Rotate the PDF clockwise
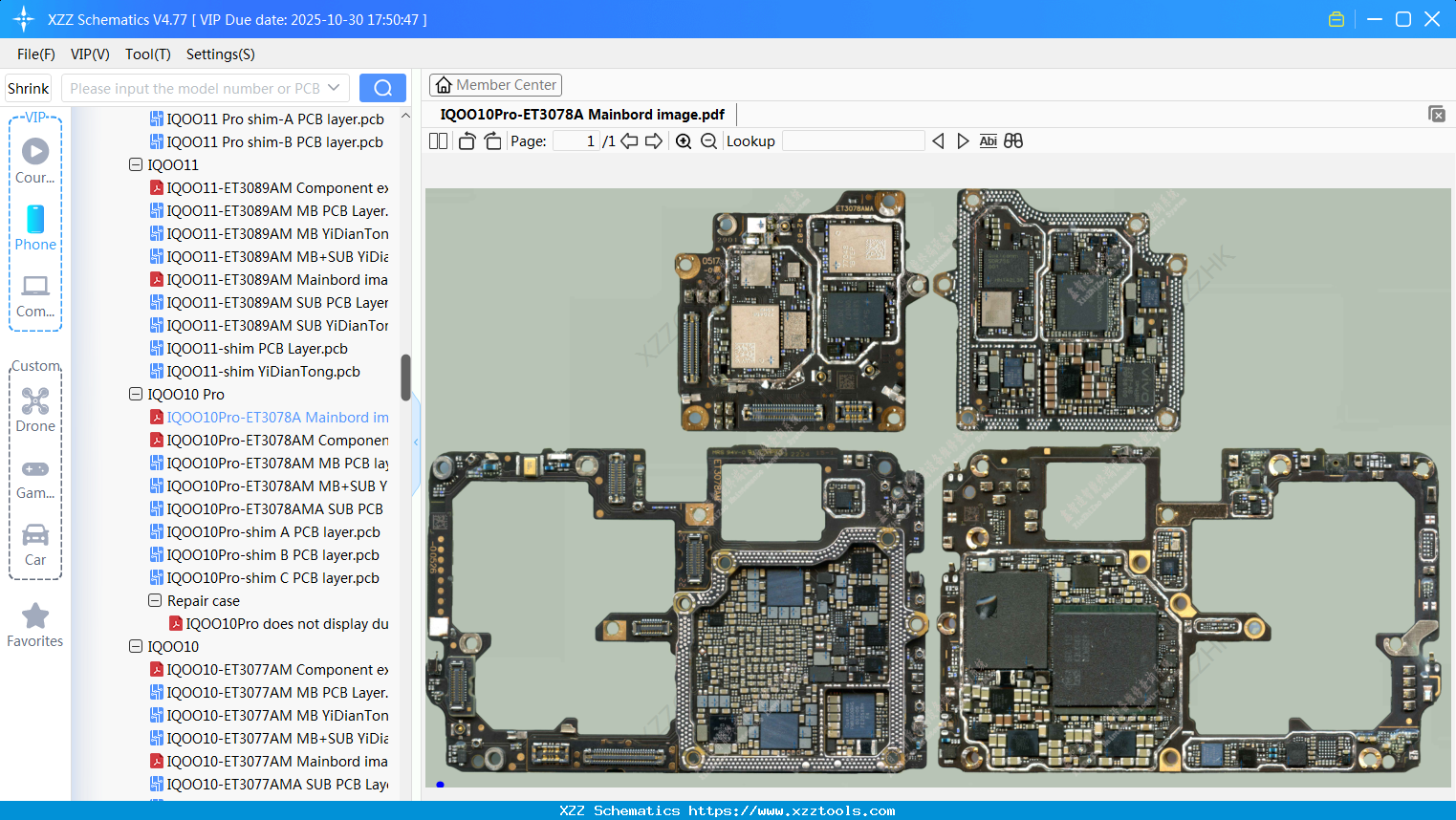1456x820 pixels. click(491, 140)
